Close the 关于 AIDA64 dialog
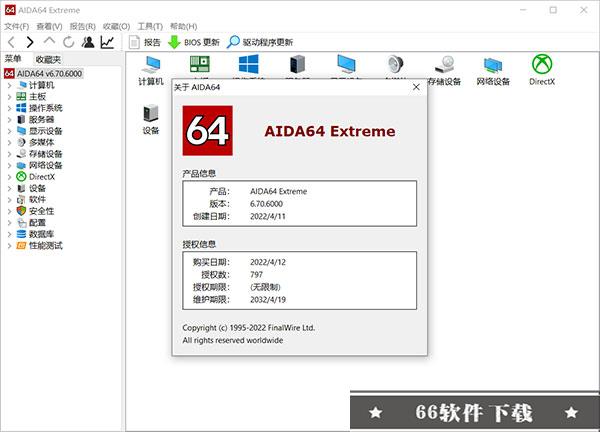The image size is (600, 432). pos(416,87)
